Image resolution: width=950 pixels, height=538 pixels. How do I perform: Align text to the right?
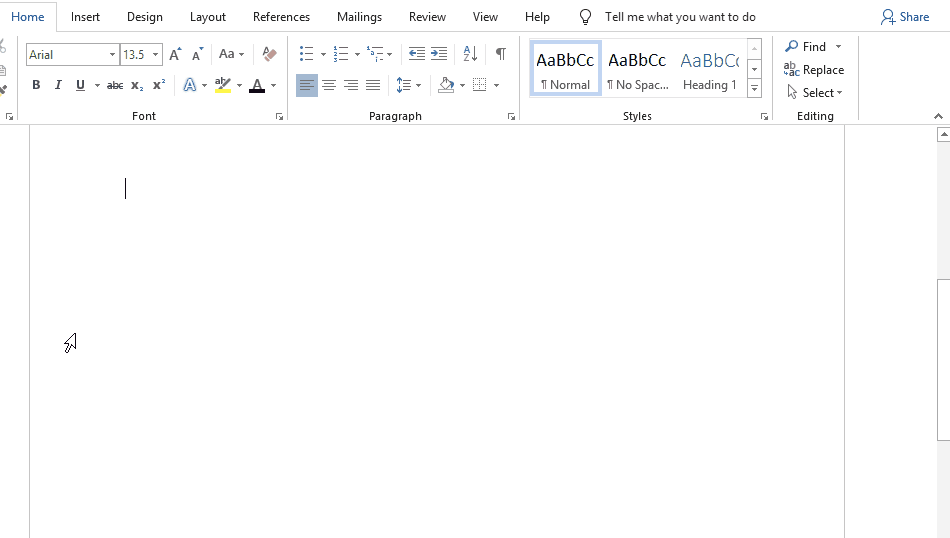click(x=351, y=85)
